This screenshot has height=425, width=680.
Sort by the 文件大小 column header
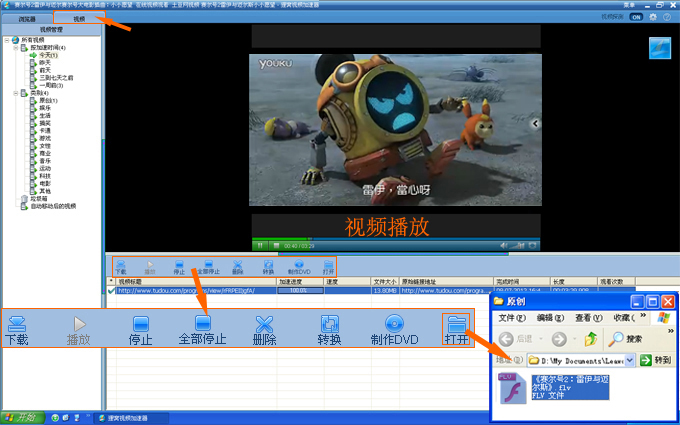385,282
